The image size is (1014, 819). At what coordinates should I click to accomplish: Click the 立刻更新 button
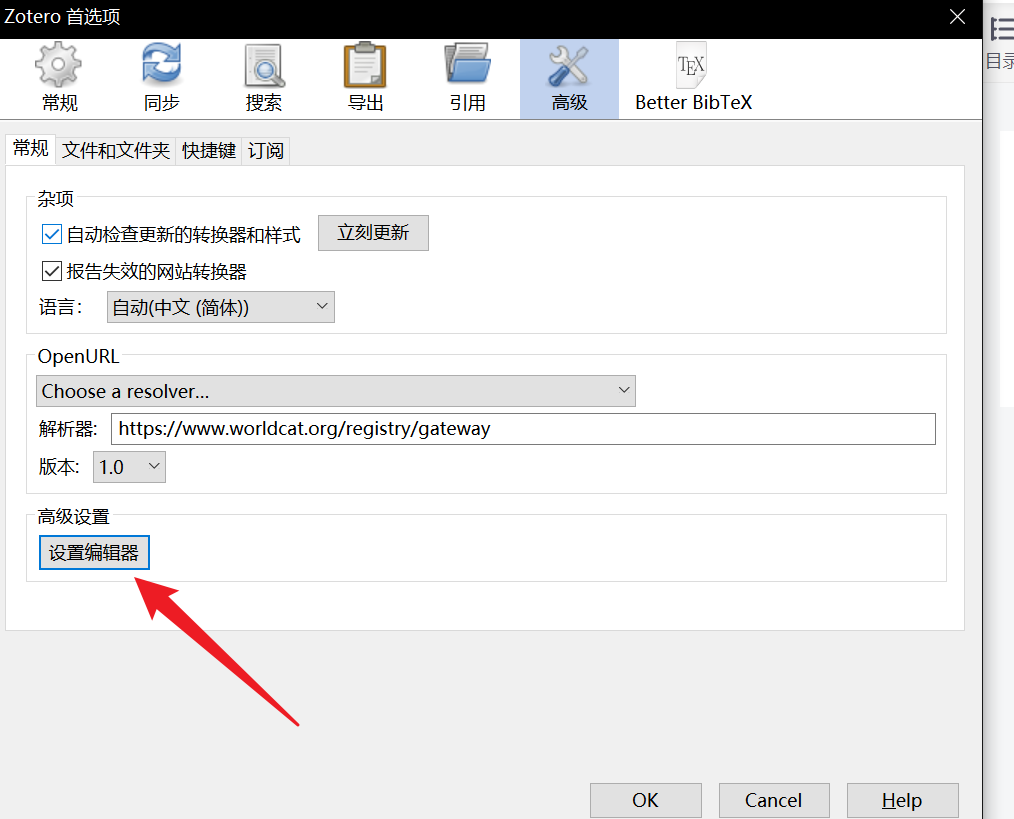click(373, 233)
